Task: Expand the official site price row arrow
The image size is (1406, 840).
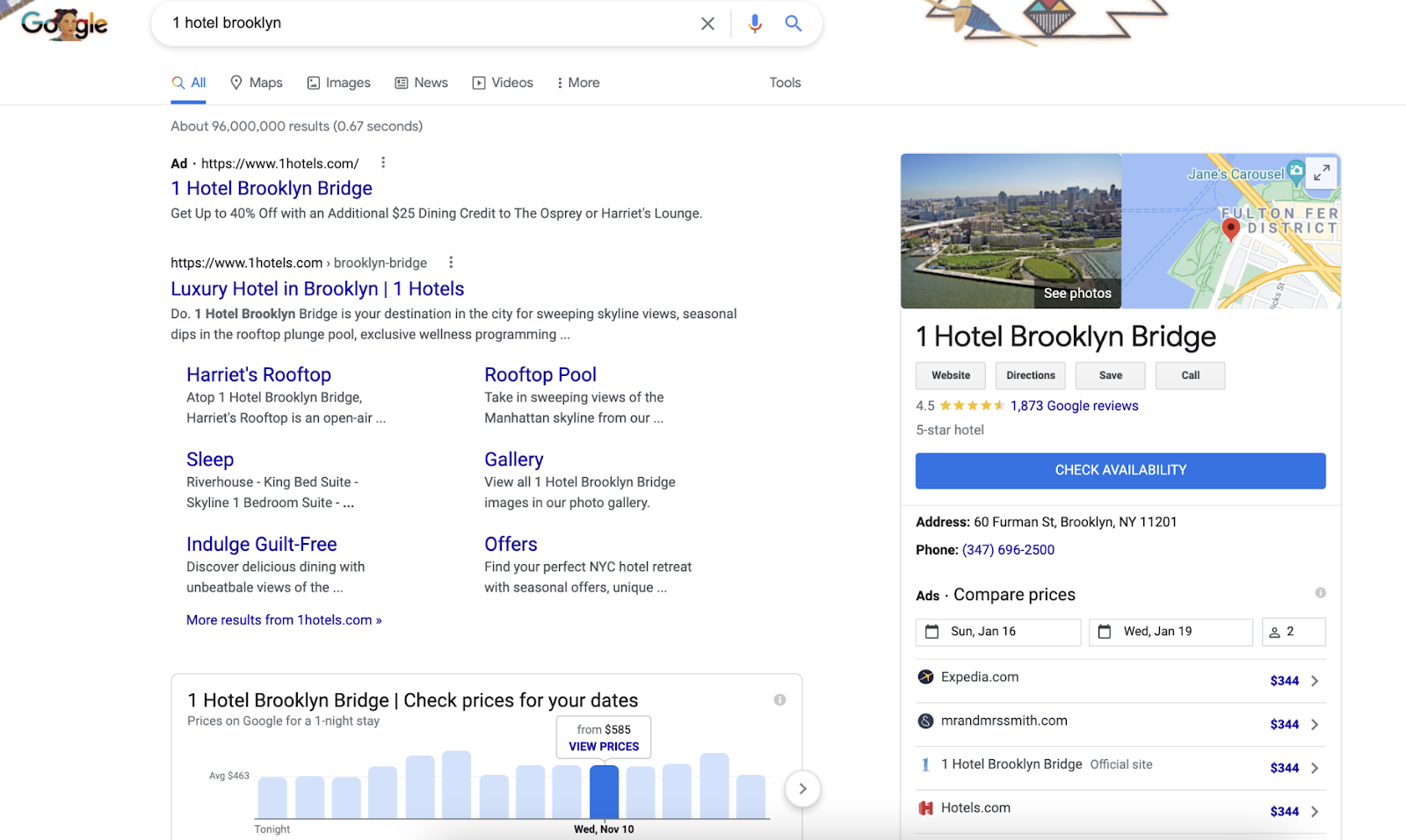Action: 1315,768
